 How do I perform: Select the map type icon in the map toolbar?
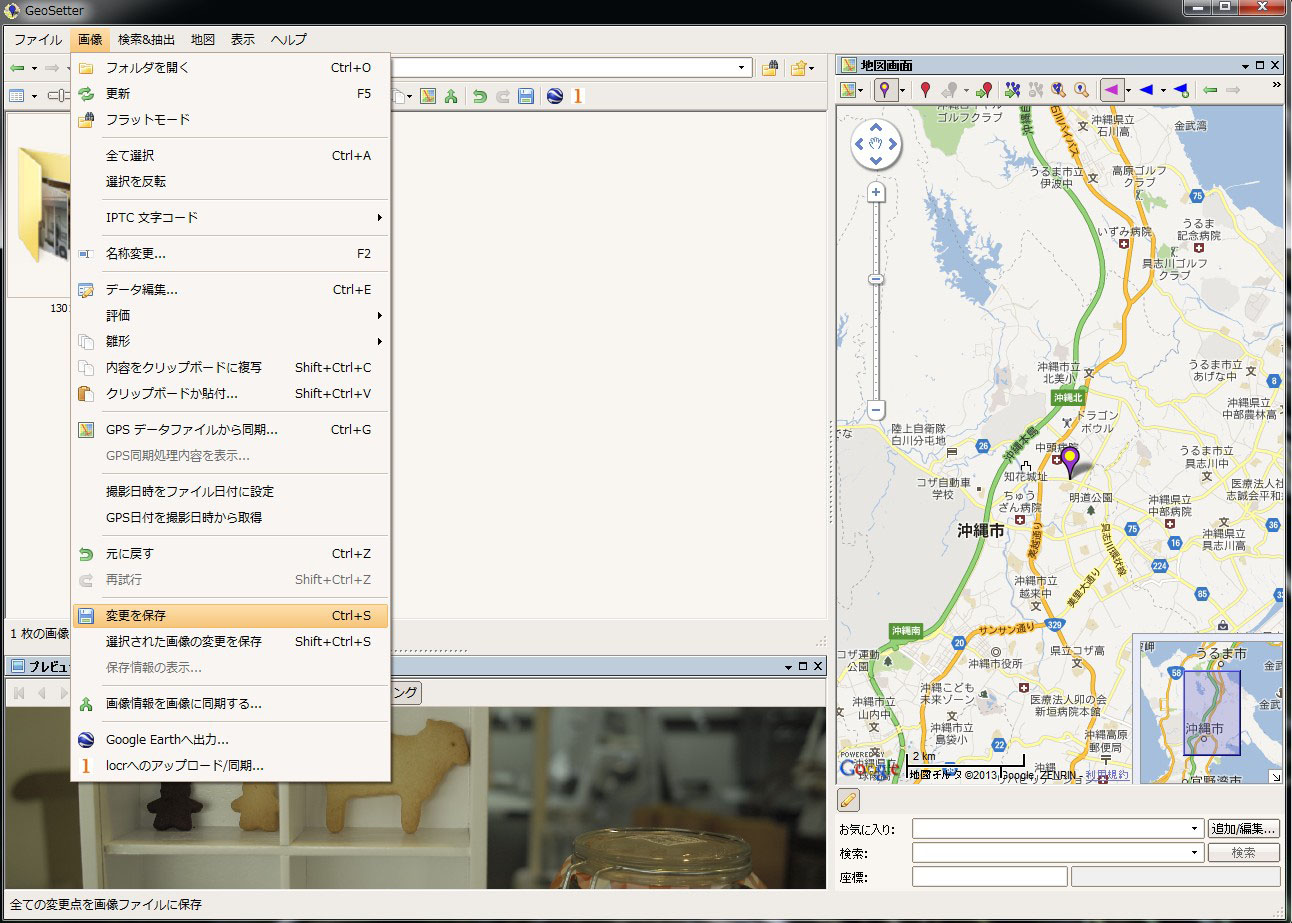(x=849, y=90)
